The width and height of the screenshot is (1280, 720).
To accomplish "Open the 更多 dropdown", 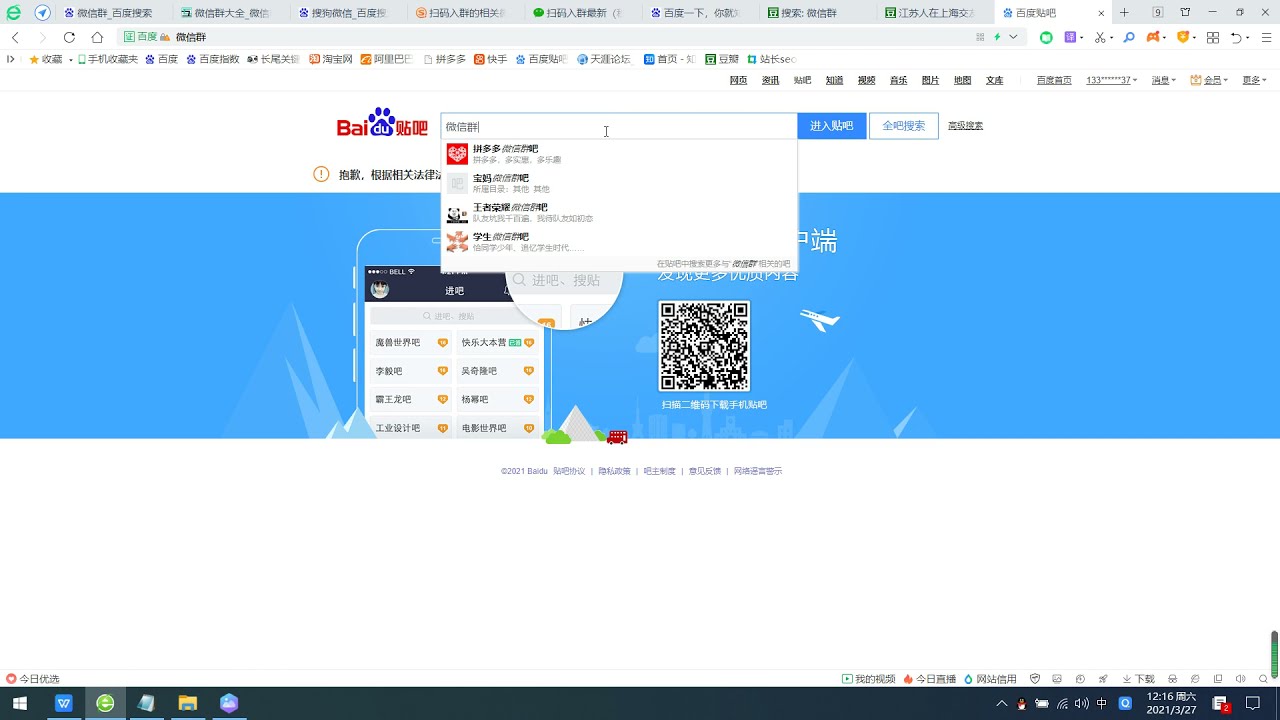I will (1255, 80).
